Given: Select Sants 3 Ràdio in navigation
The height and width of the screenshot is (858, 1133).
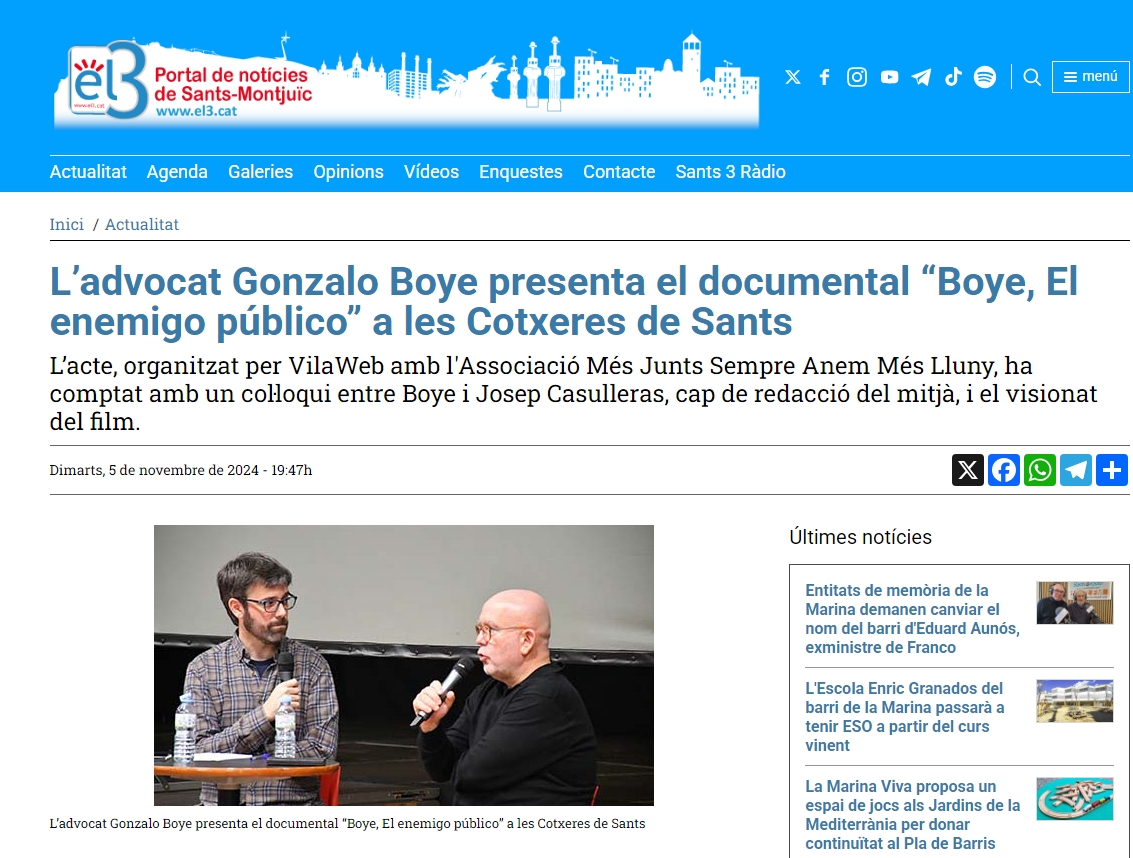Looking at the screenshot, I should 730,172.
